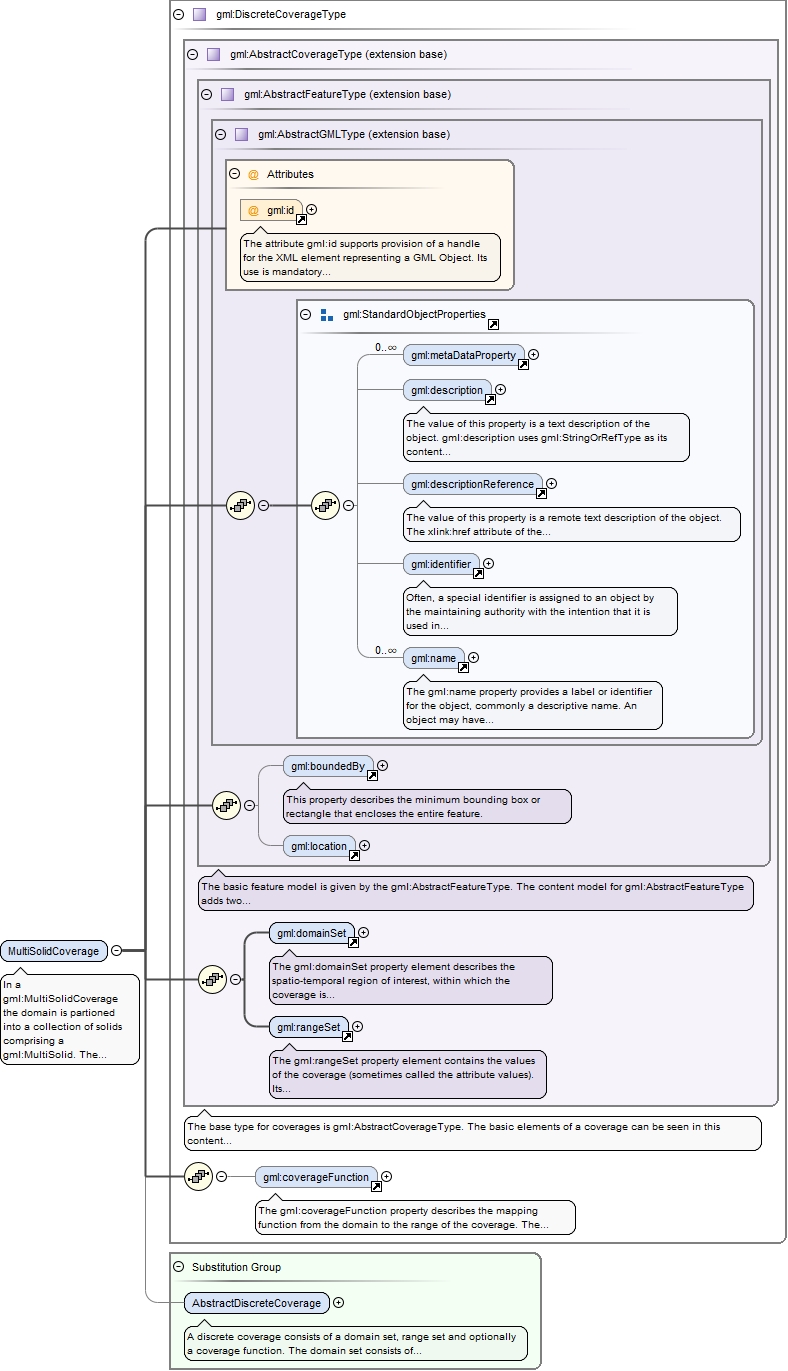Click gml:DiscreteCoverageType type icon
Screen dimensions: 788x1371
point(199,15)
